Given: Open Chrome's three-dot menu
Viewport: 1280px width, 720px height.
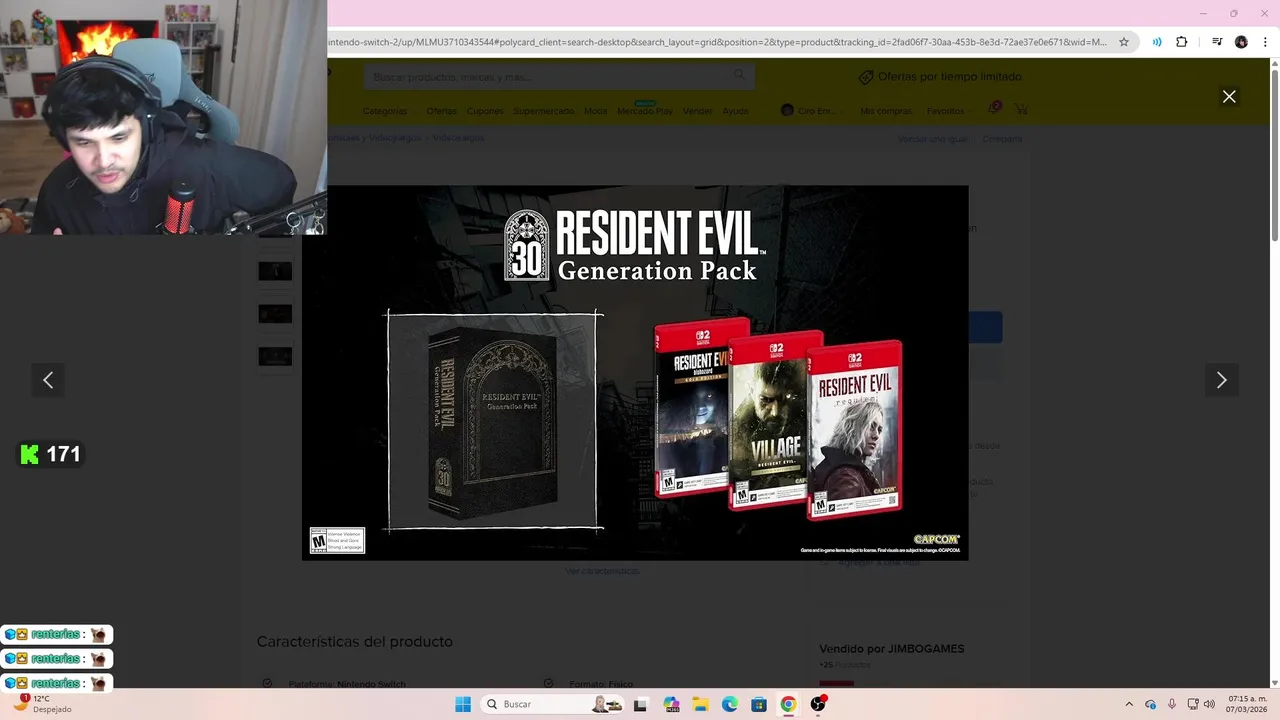Looking at the screenshot, I should point(1265,42).
